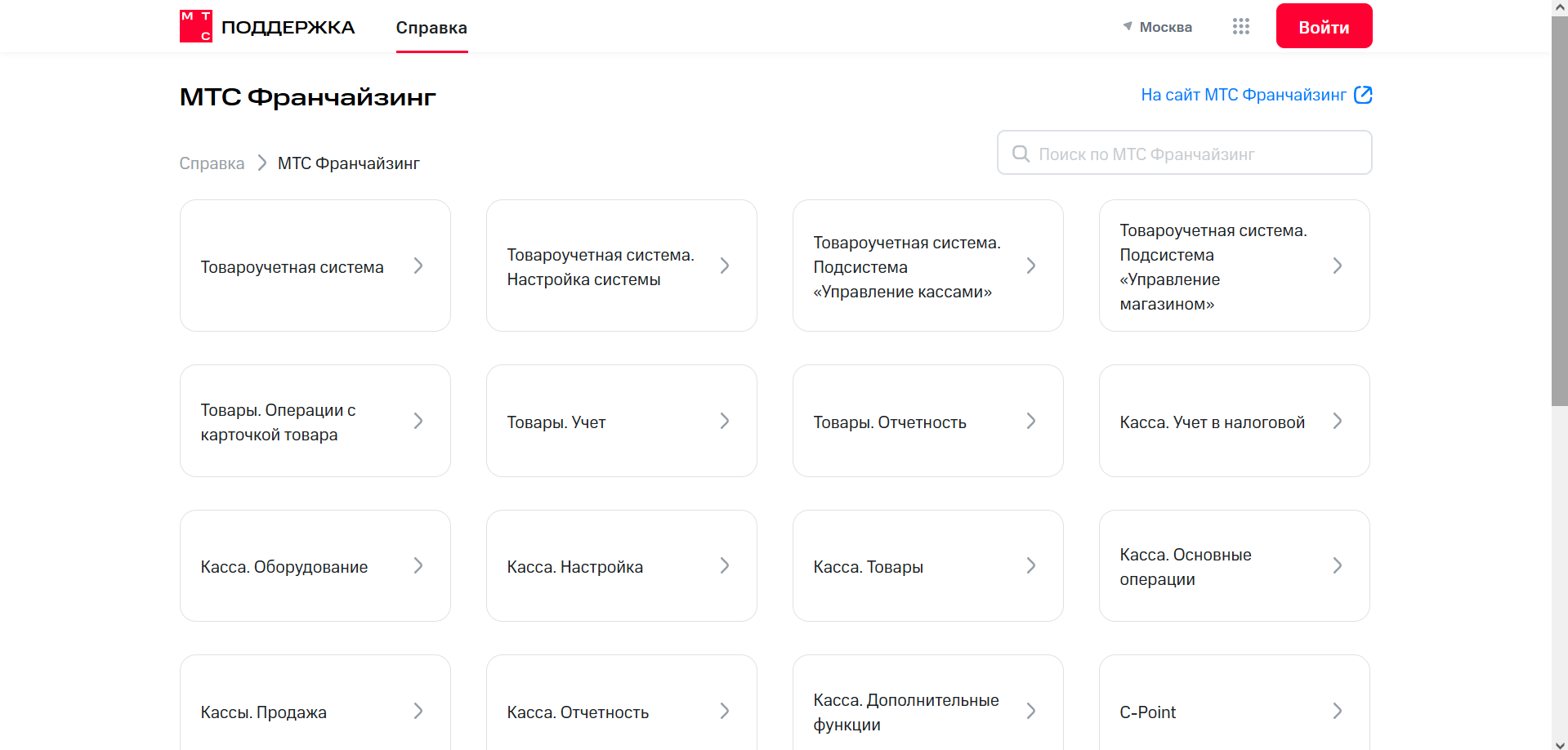Image resolution: width=1568 pixels, height=750 pixels.
Task: Open Товароучетная система section
Action: (315, 266)
